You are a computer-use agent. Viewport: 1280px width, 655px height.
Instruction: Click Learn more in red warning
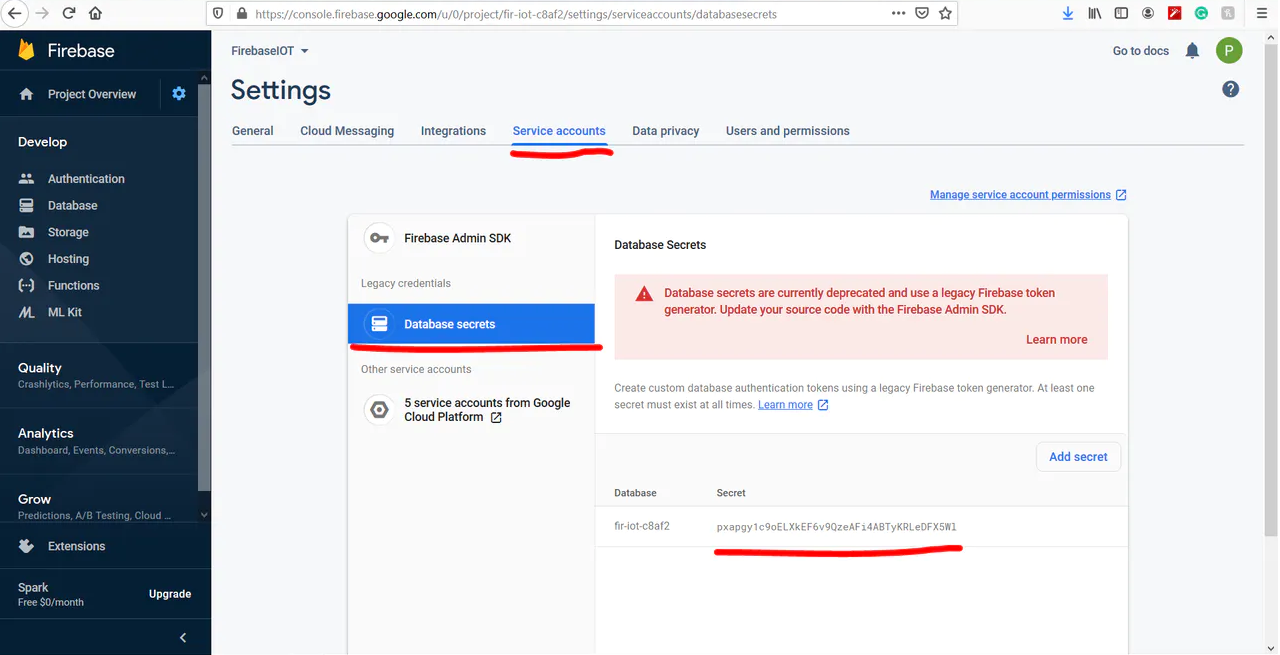pos(1056,340)
